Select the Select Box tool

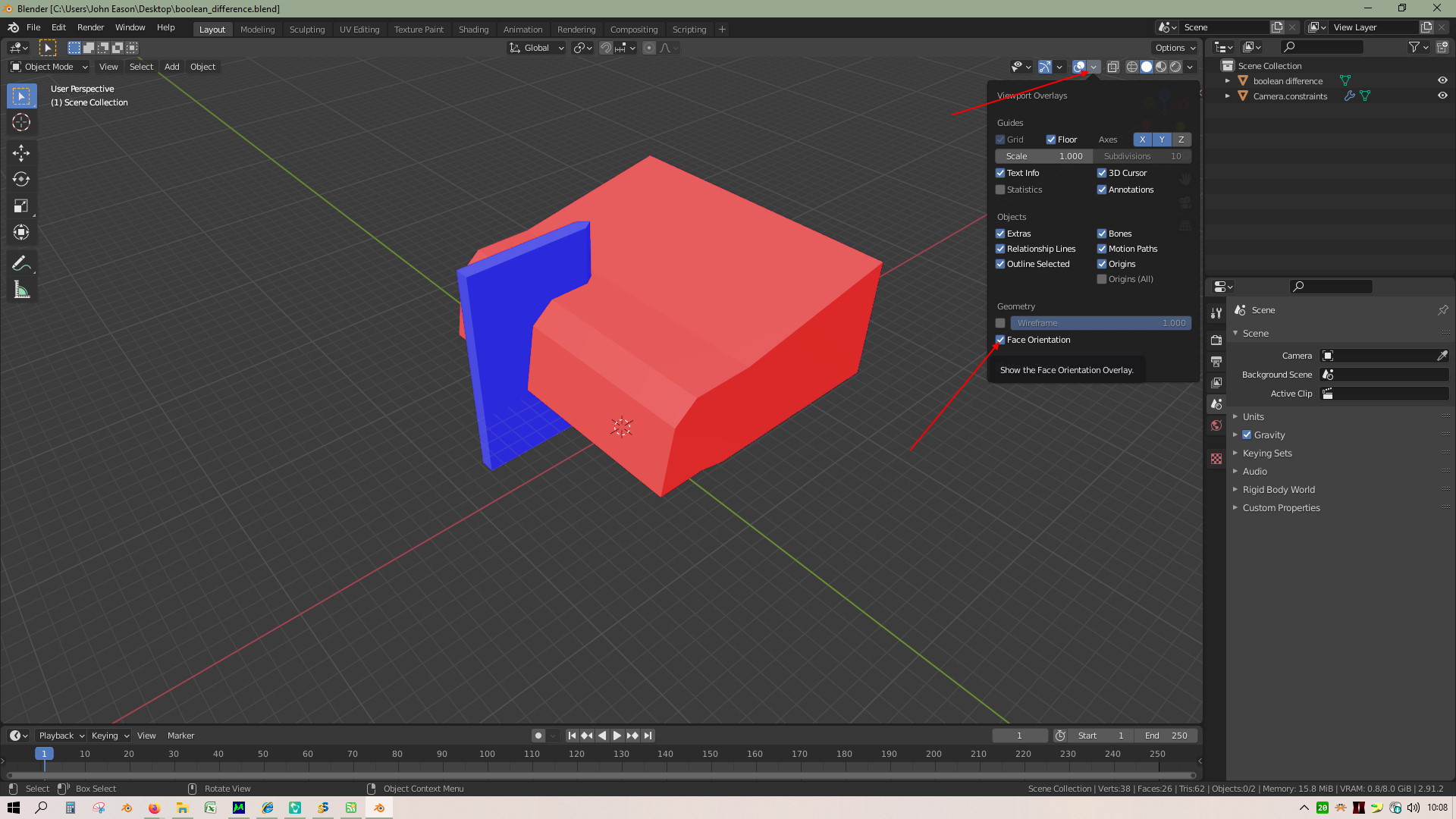21,96
